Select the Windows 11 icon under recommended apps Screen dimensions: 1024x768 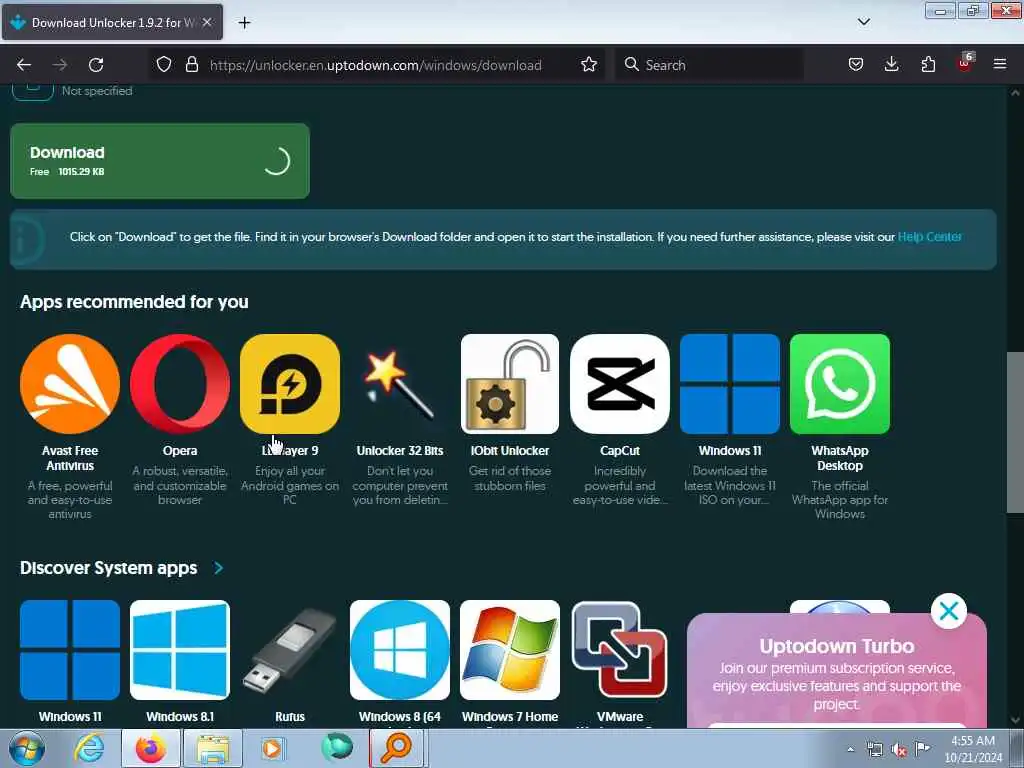(730, 384)
